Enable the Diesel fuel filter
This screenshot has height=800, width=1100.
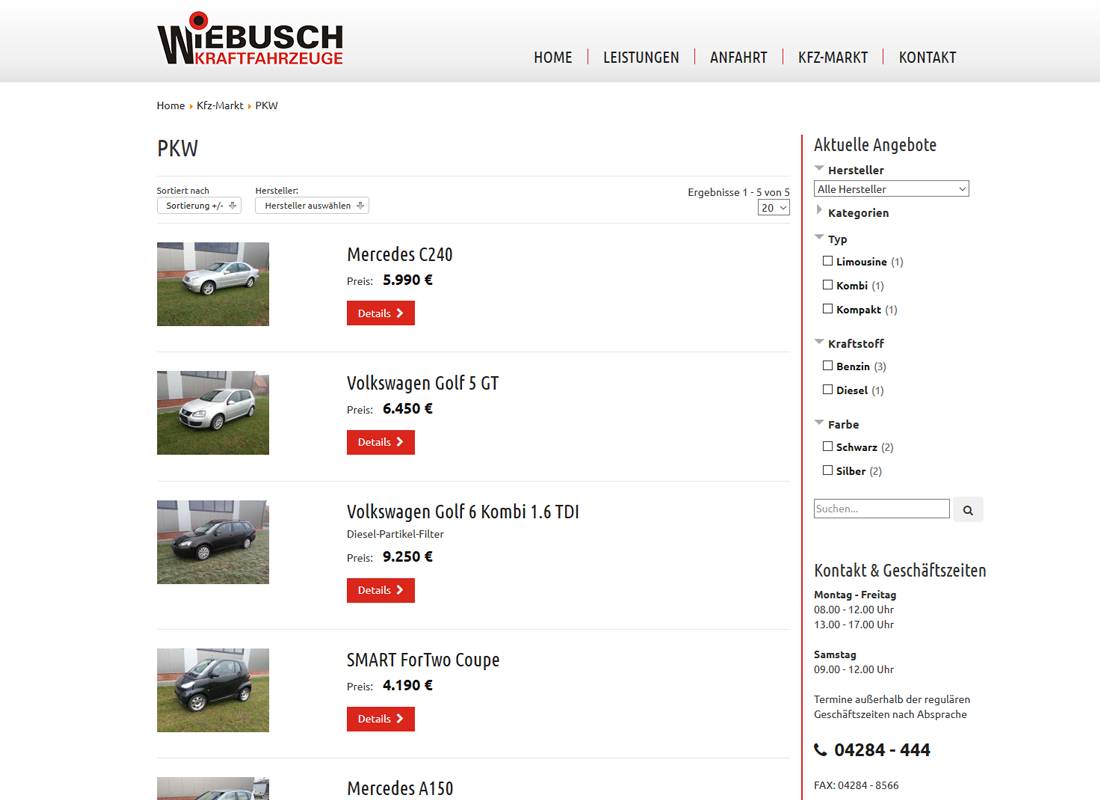click(x=828, y=389)
